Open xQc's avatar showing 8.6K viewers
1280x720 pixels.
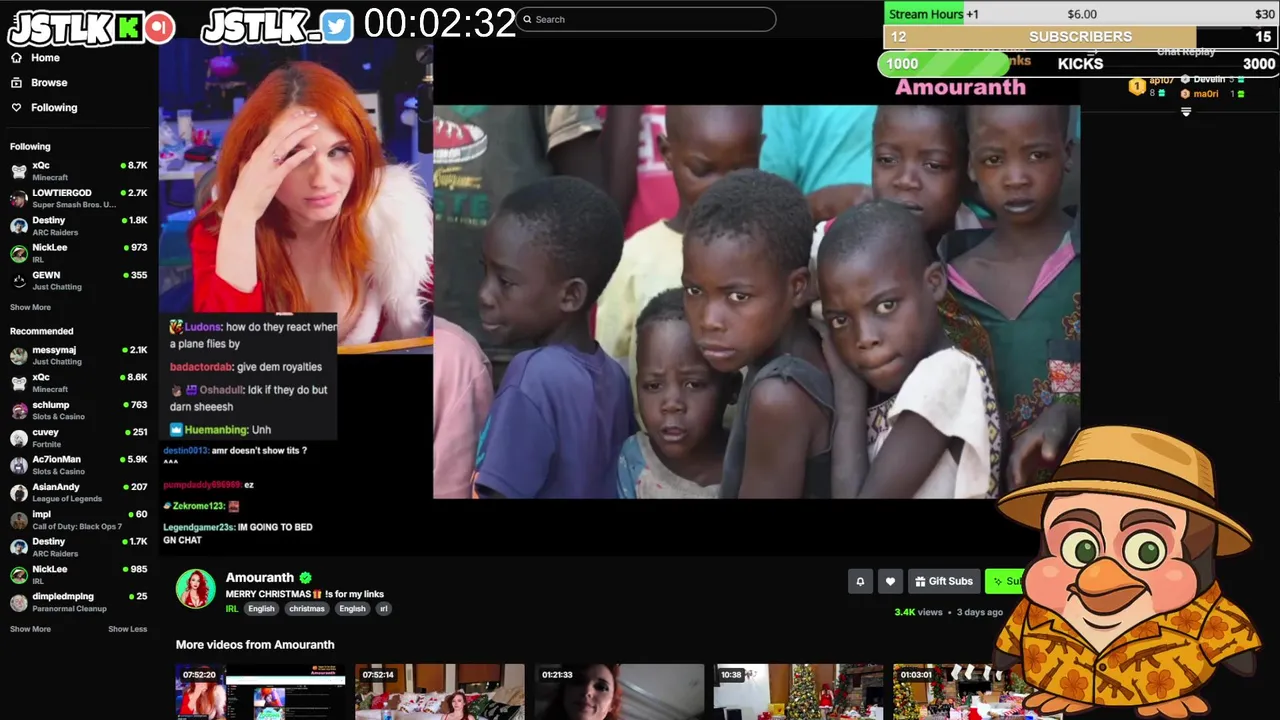18,383
